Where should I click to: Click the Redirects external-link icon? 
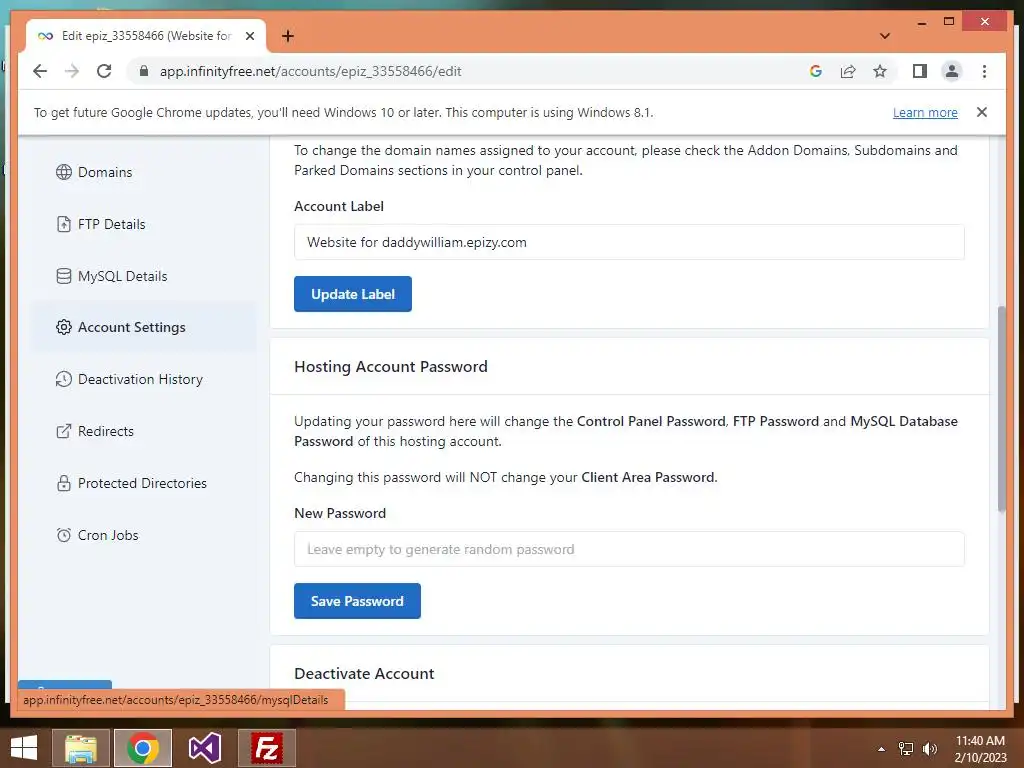click(63, 431)
